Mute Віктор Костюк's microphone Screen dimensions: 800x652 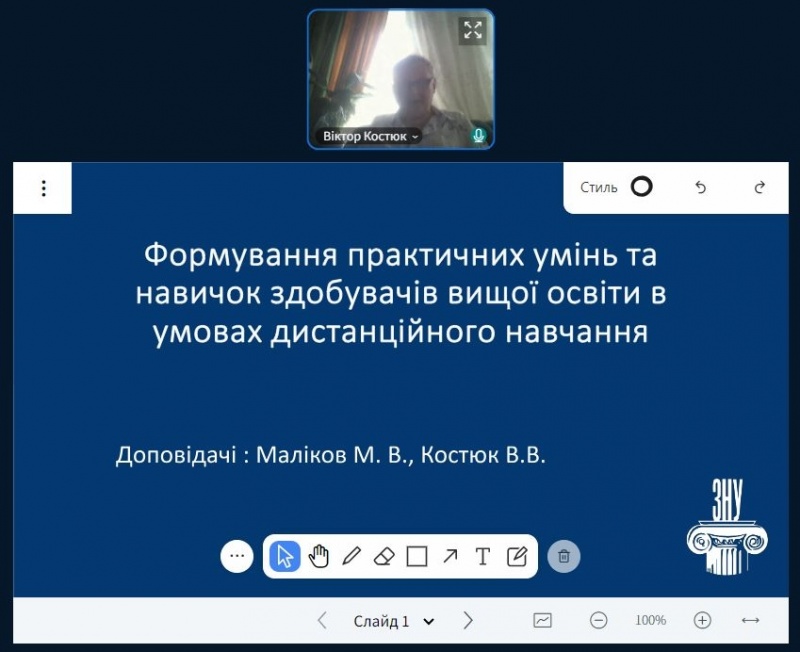coord(478,133)
